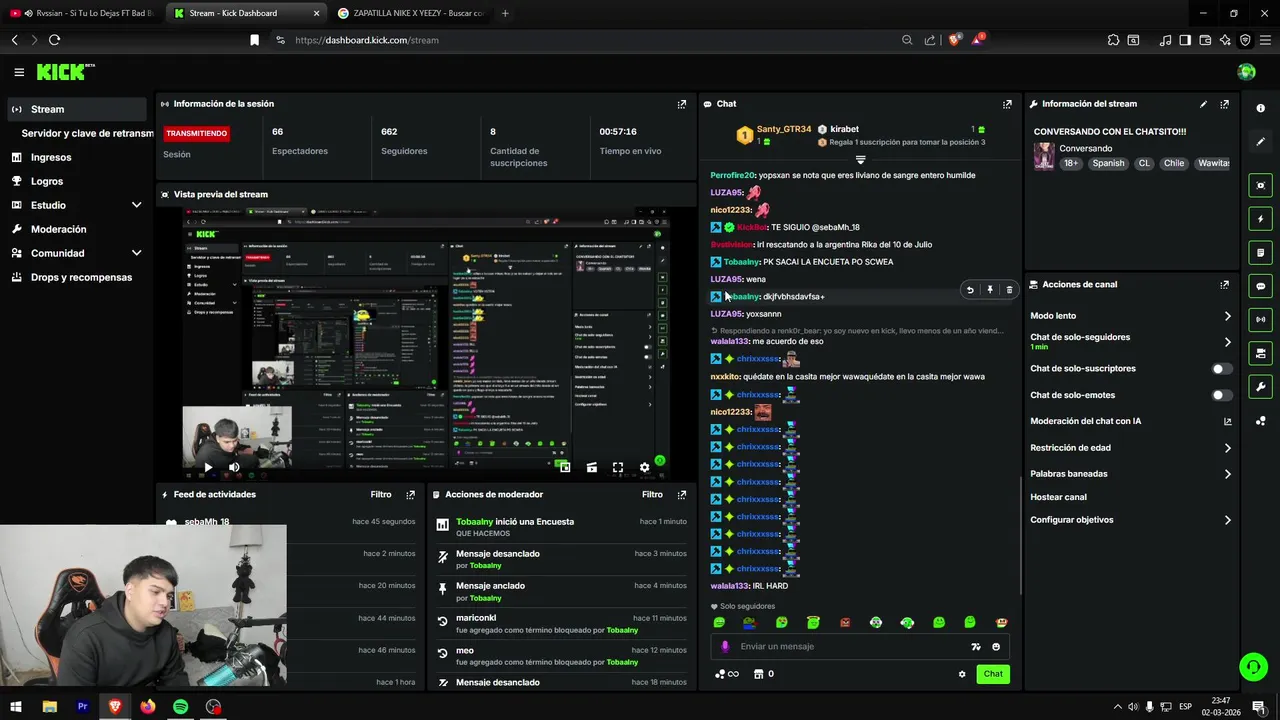Click the Enviar un mensaje field
Screen dimensions: 1280x720
coord(850,647)
